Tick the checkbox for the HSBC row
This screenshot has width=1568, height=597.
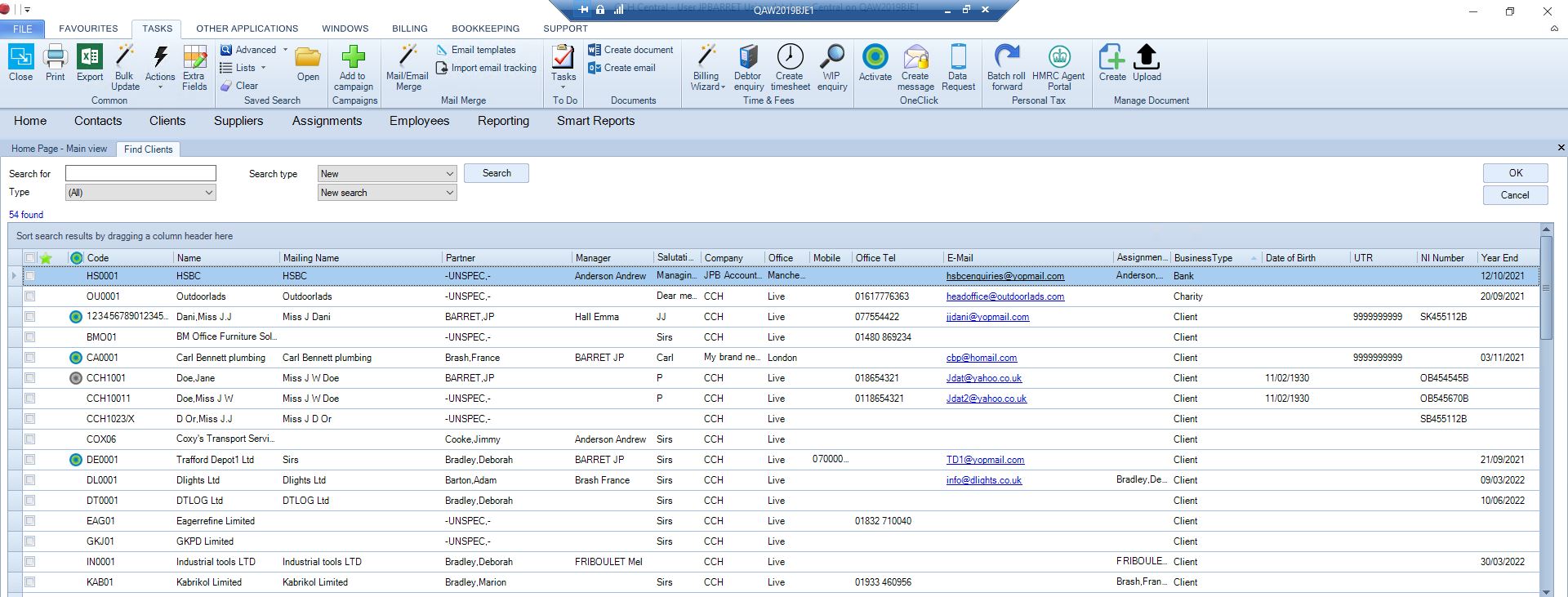click(x=30, y=276)
